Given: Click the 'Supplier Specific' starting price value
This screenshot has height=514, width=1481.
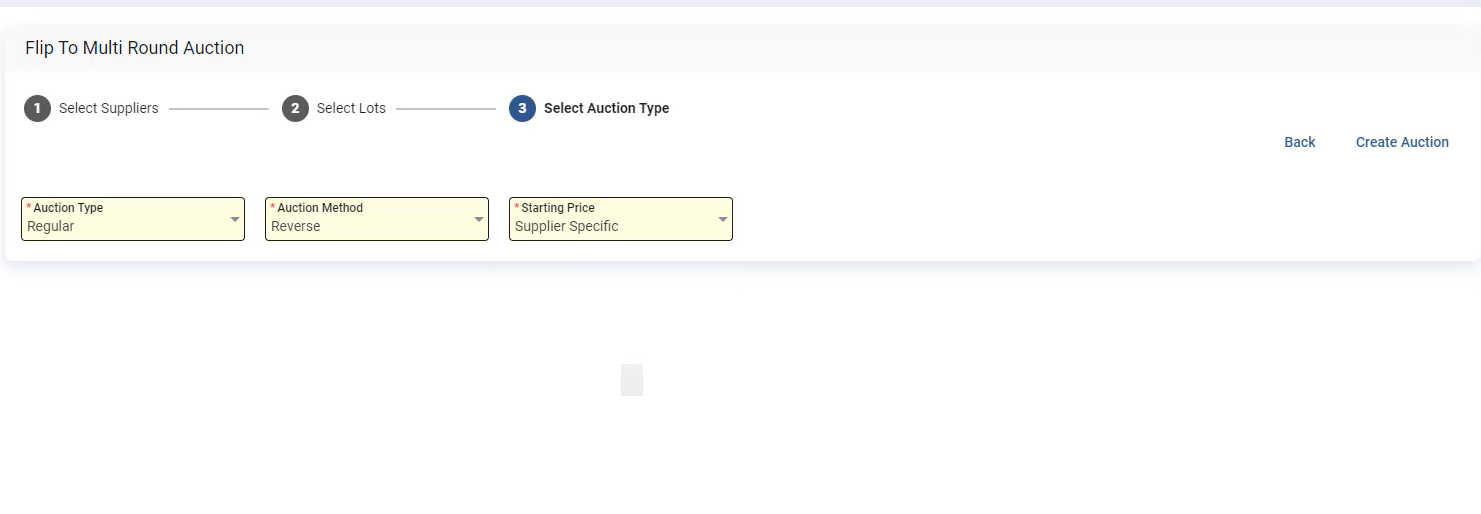Looking at the screenshot, I should [566, 226].
